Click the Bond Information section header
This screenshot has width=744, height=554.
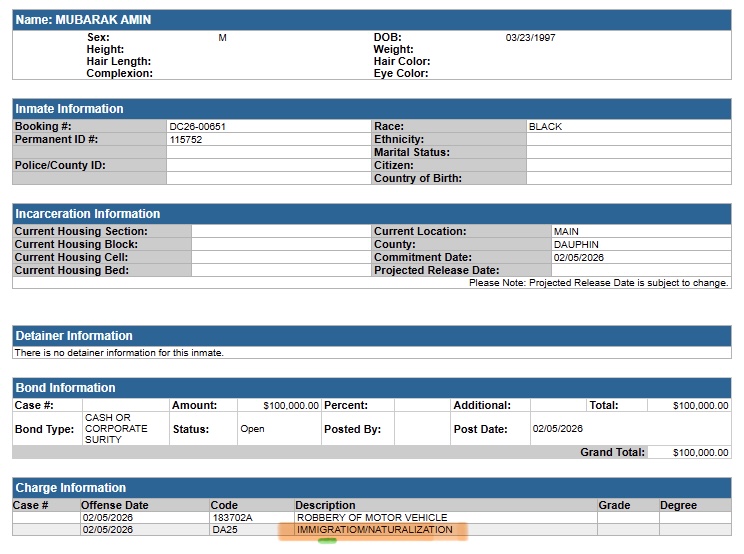pos(65,388)
